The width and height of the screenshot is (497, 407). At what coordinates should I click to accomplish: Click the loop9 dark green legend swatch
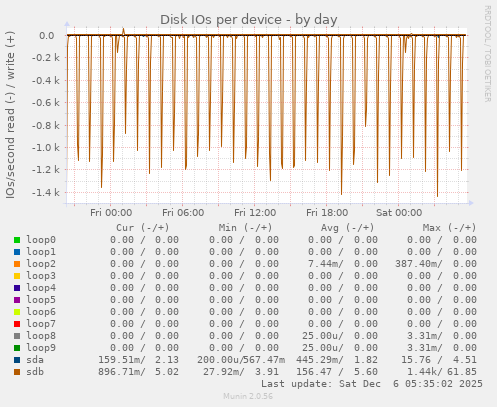(x=17, y=348)
